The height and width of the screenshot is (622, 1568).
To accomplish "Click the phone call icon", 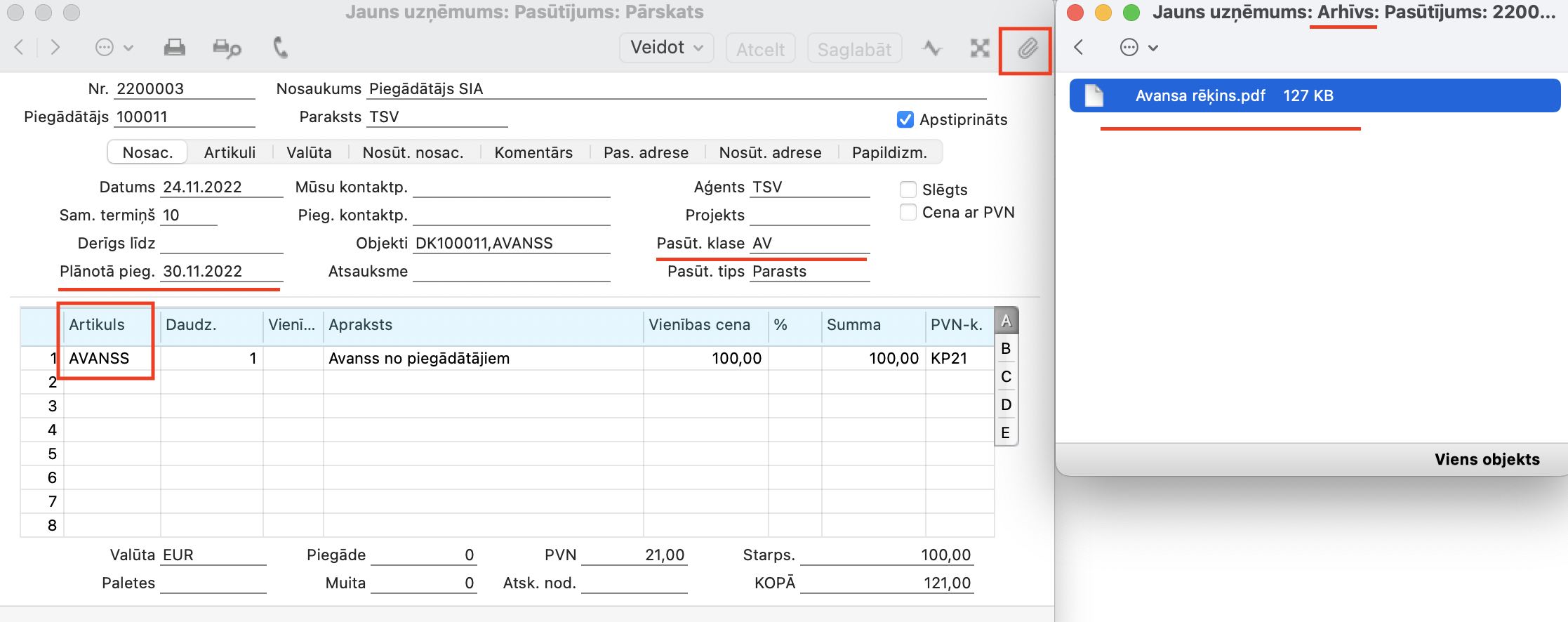I will 280,48.
